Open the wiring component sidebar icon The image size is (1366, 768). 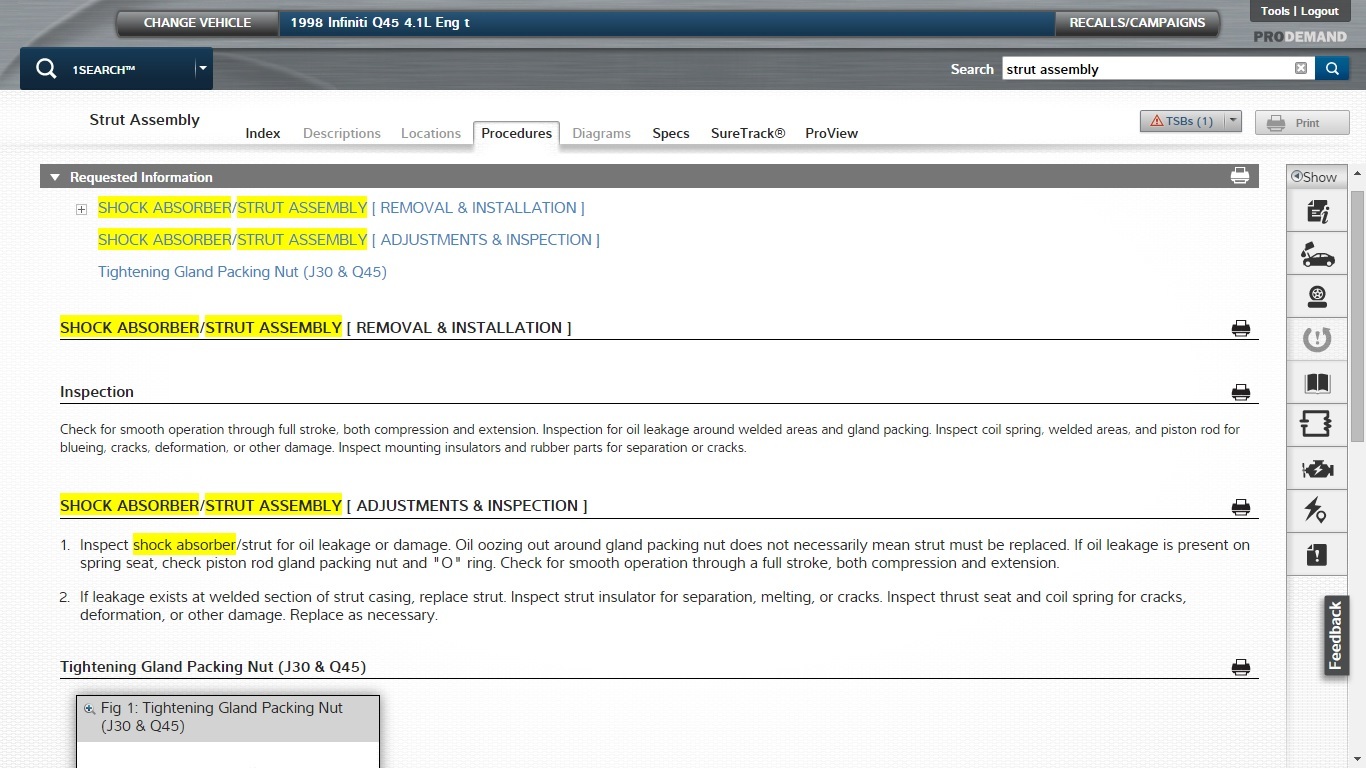pos(1317,425)
